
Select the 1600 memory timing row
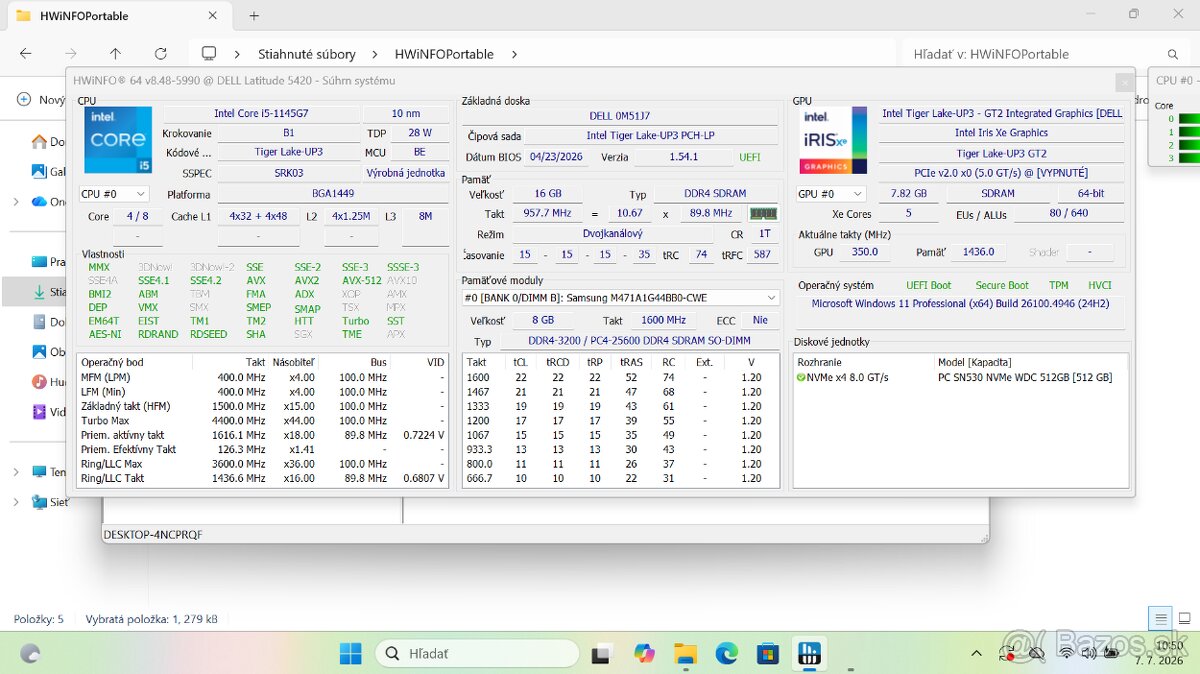621,377
